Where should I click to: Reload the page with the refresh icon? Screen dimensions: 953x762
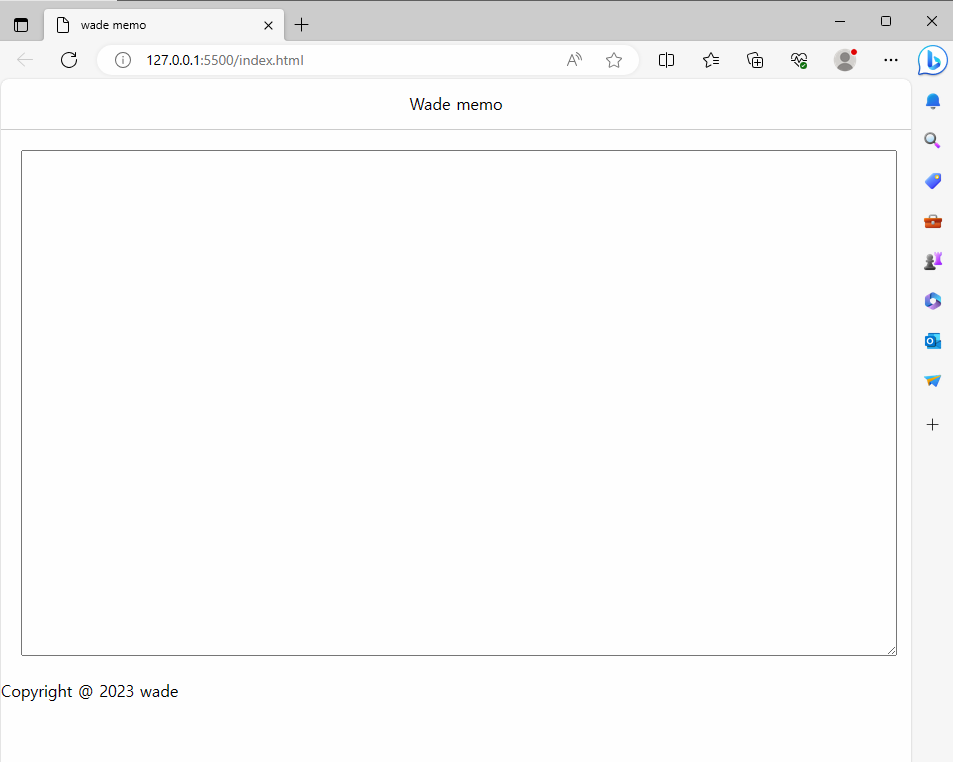69,60
